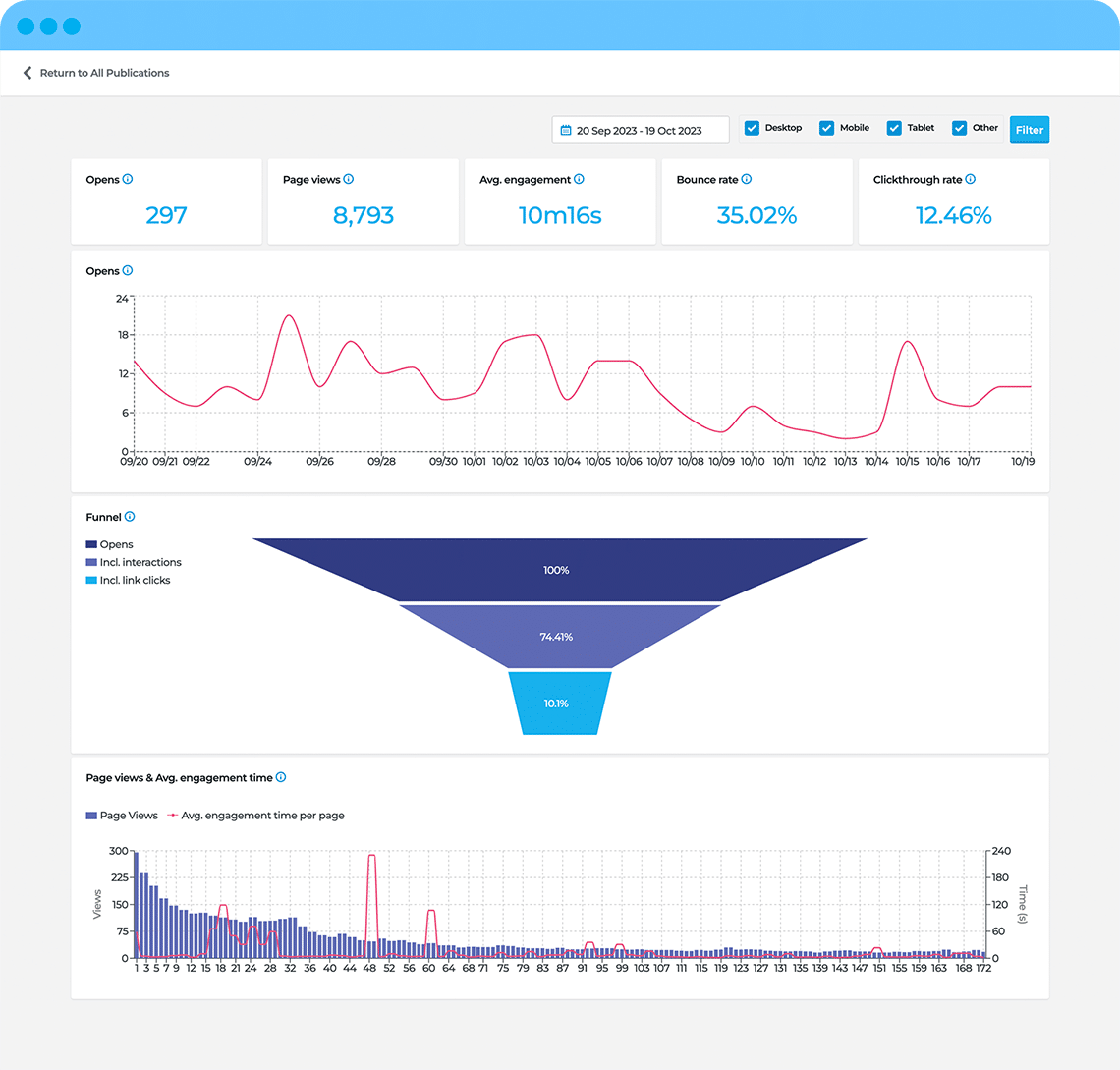The image size is (1120, 1070).
Task: Click the Clickthrough rate info icon
Action: (x=972, y=179)
